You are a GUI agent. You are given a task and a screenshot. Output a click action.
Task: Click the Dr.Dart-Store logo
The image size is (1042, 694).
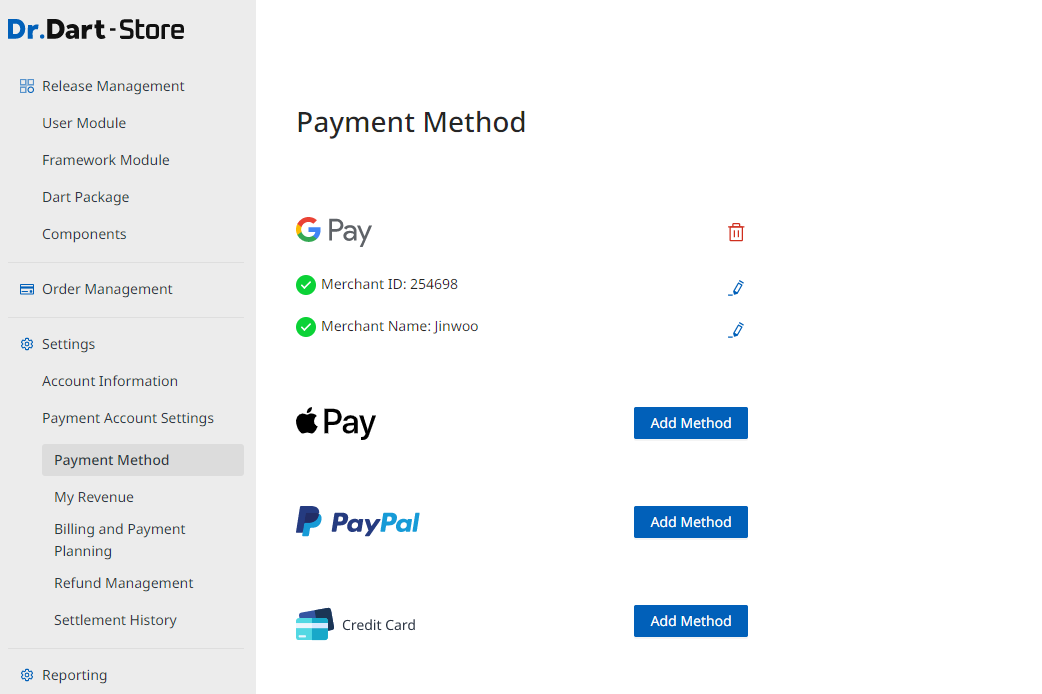pyautogui.click(x=96, y=30)
